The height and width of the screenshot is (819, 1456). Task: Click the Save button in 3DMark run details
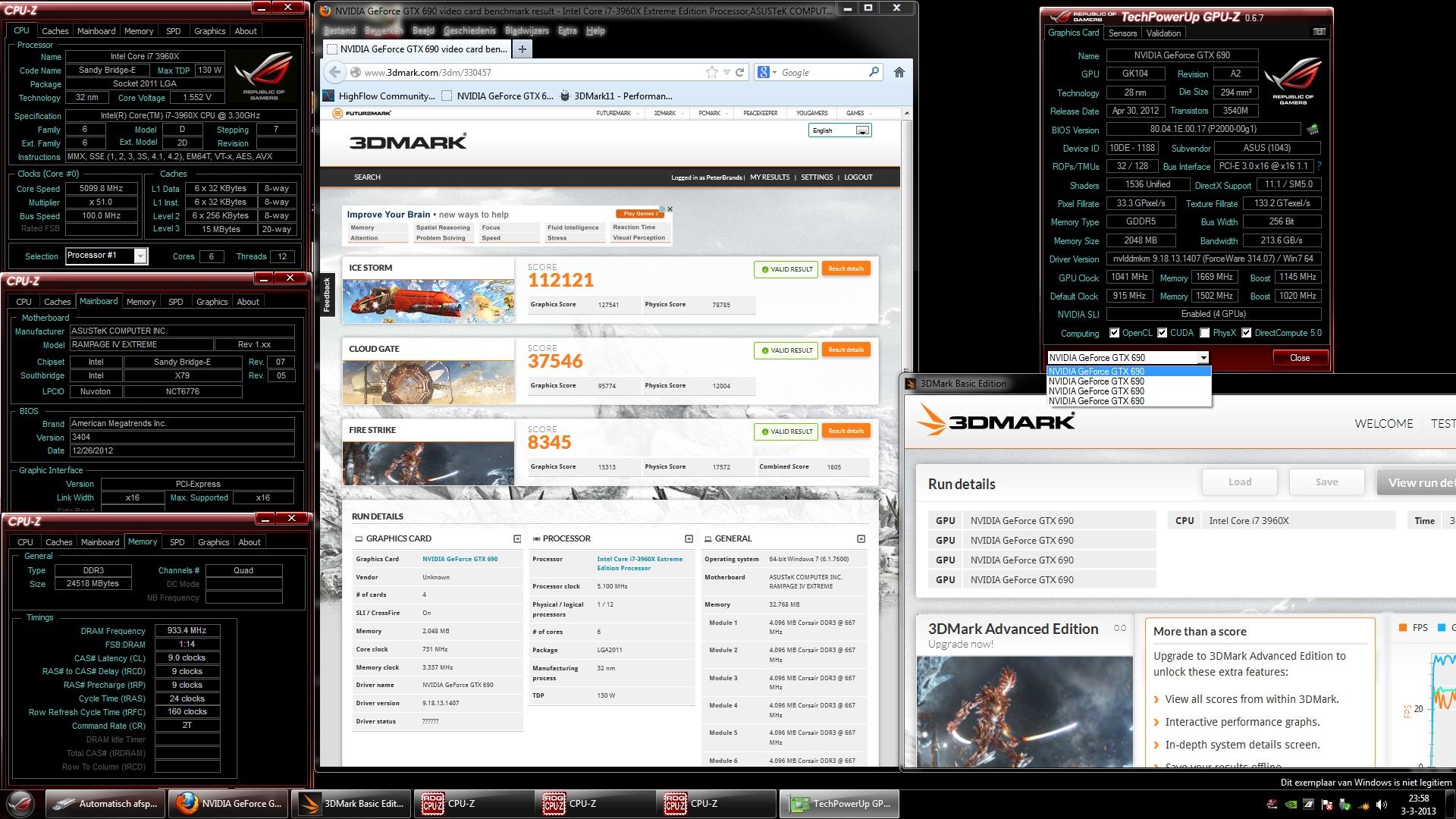[x=1326, y=482]
